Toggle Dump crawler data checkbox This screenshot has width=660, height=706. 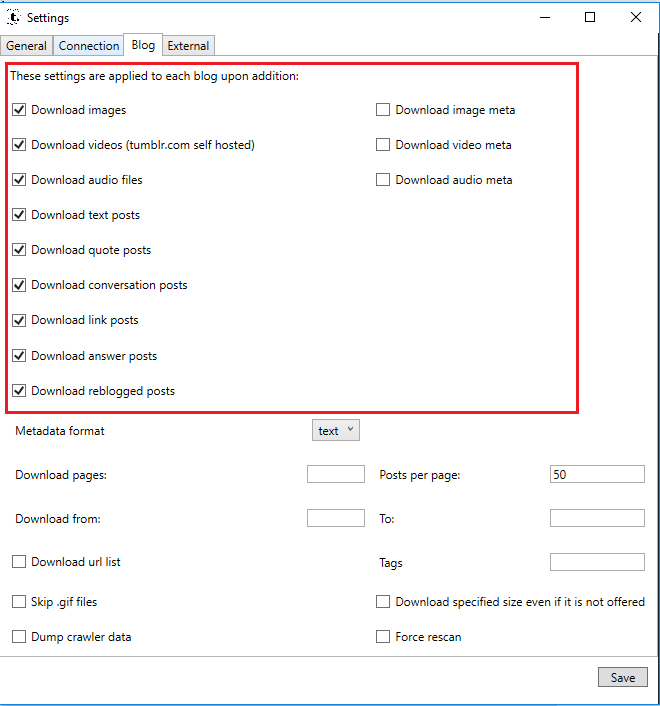(19, 637)
